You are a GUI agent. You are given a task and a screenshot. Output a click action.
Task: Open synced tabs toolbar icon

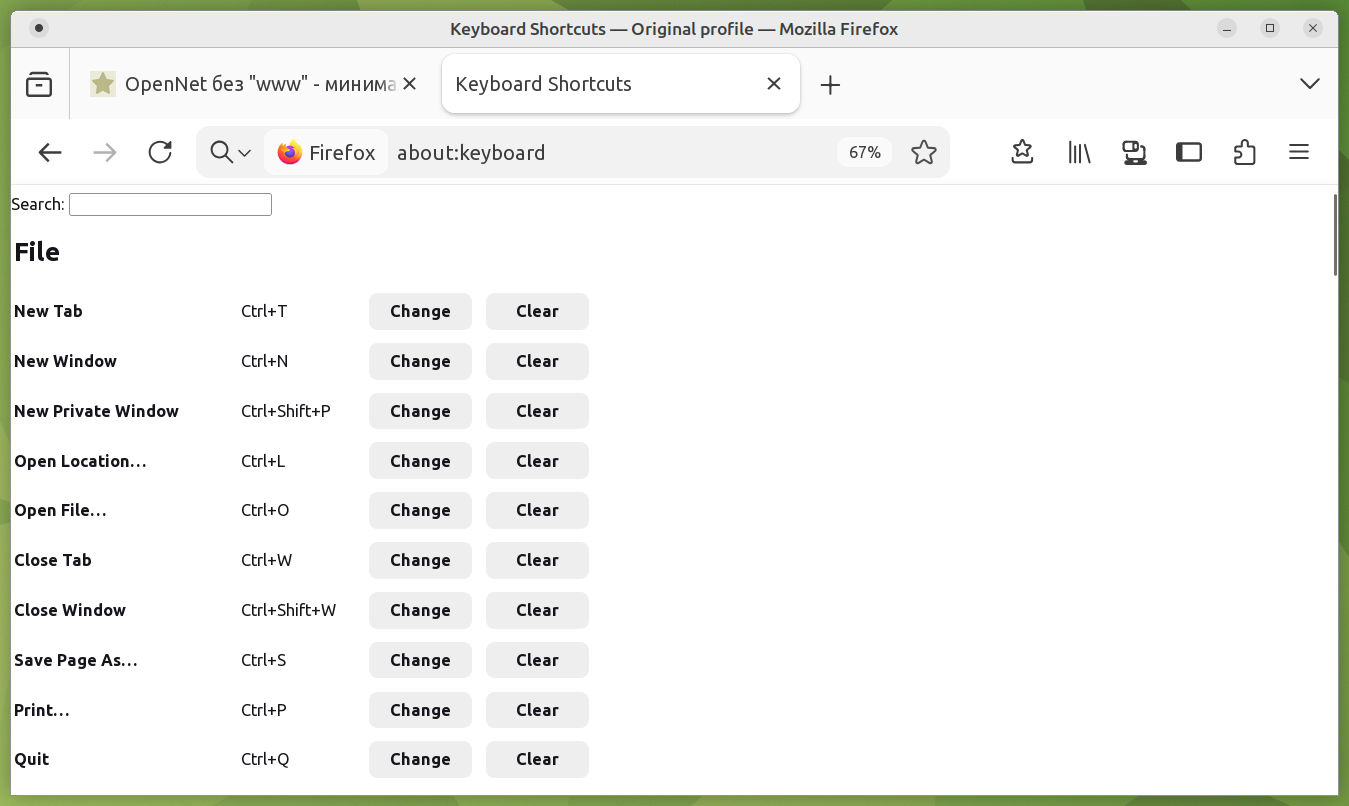click(1134, 152)
